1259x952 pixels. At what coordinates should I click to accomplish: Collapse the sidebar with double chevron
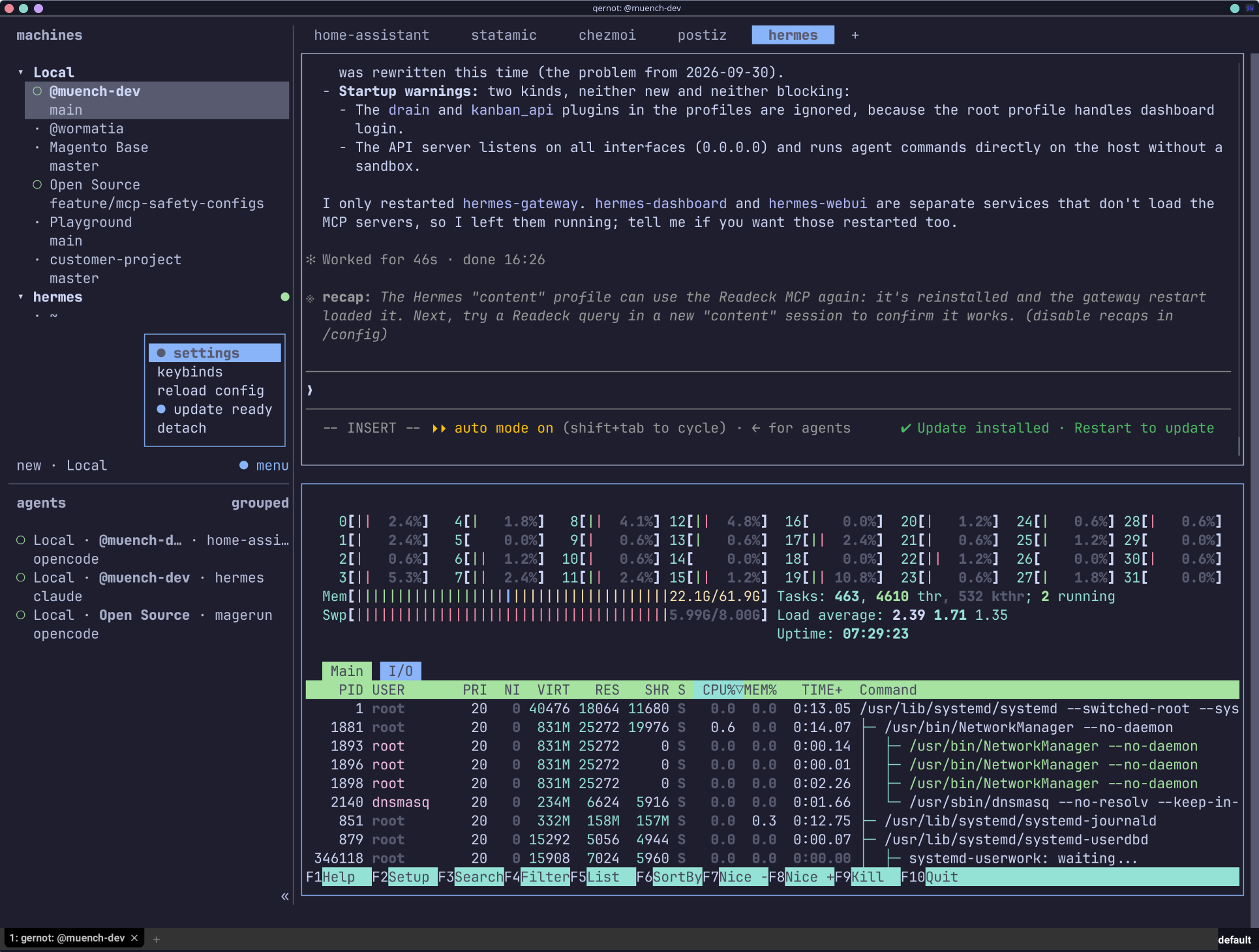tap(285, 897)
